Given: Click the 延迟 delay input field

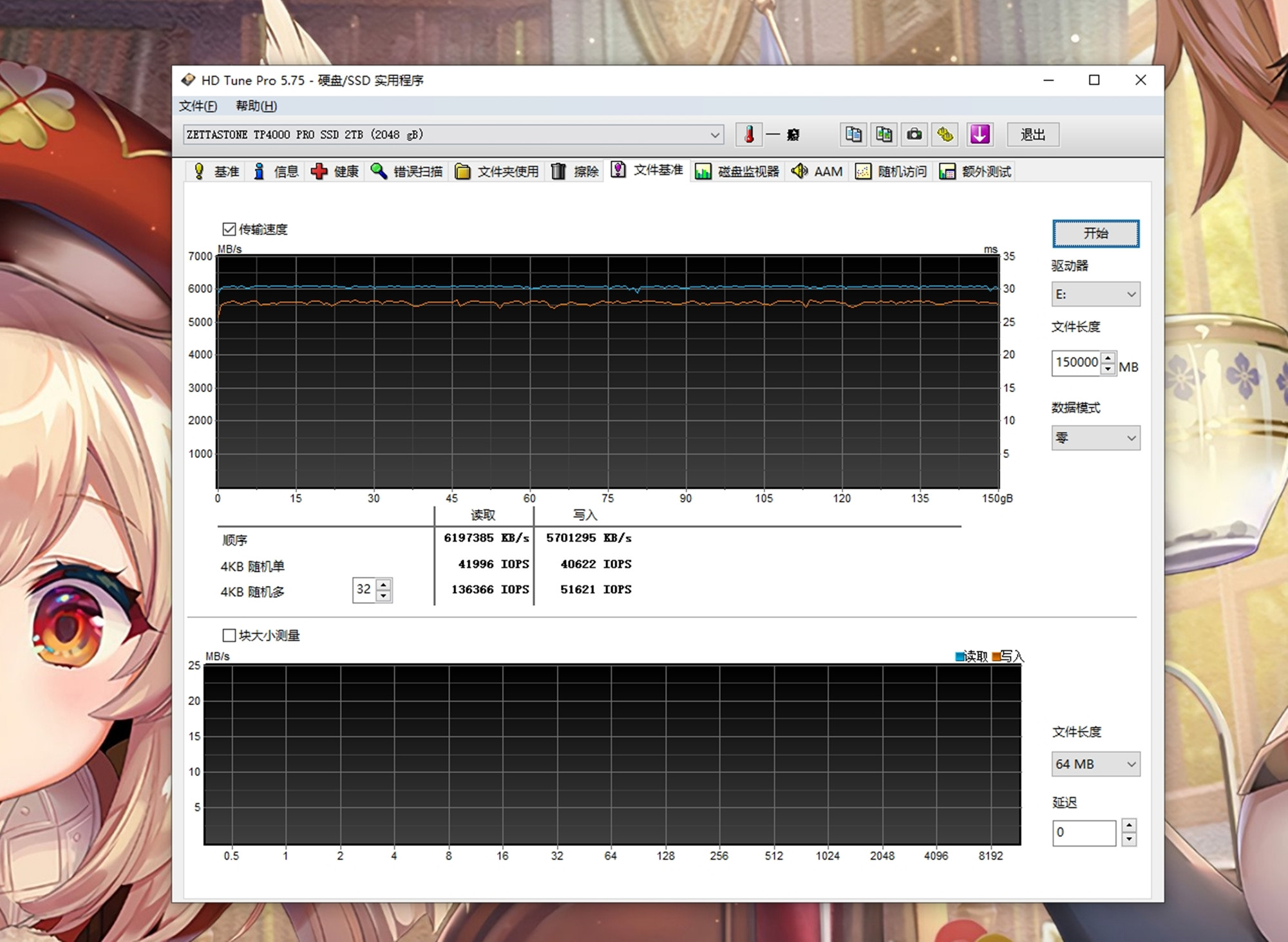Looking at the screenshot, I should click(1084, 833).
